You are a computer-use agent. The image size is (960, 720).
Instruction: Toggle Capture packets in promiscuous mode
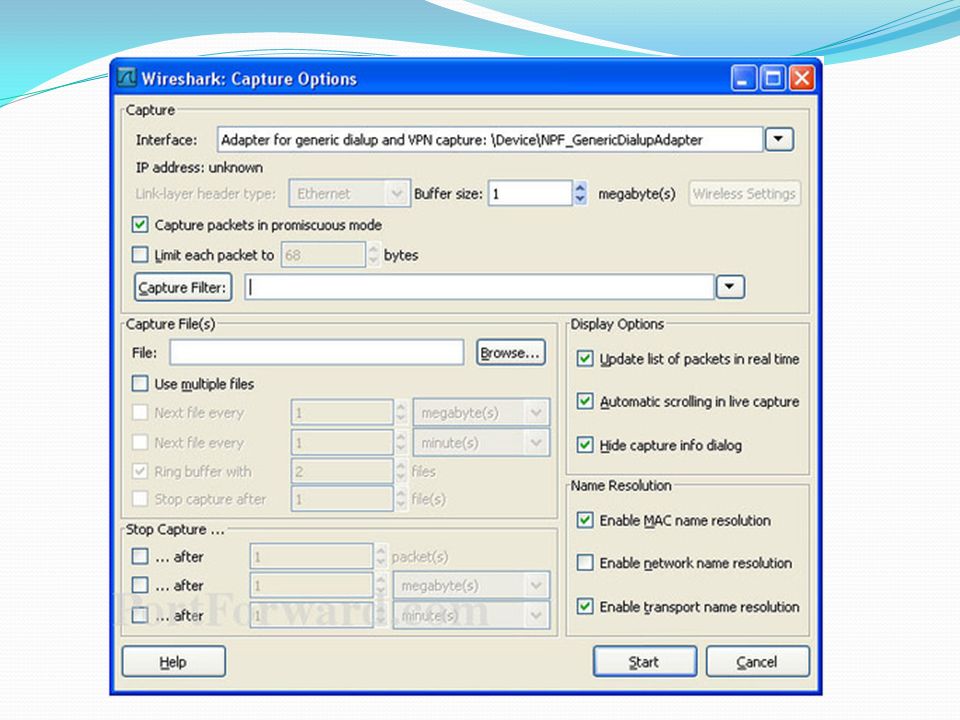click(x=140, y=225)
